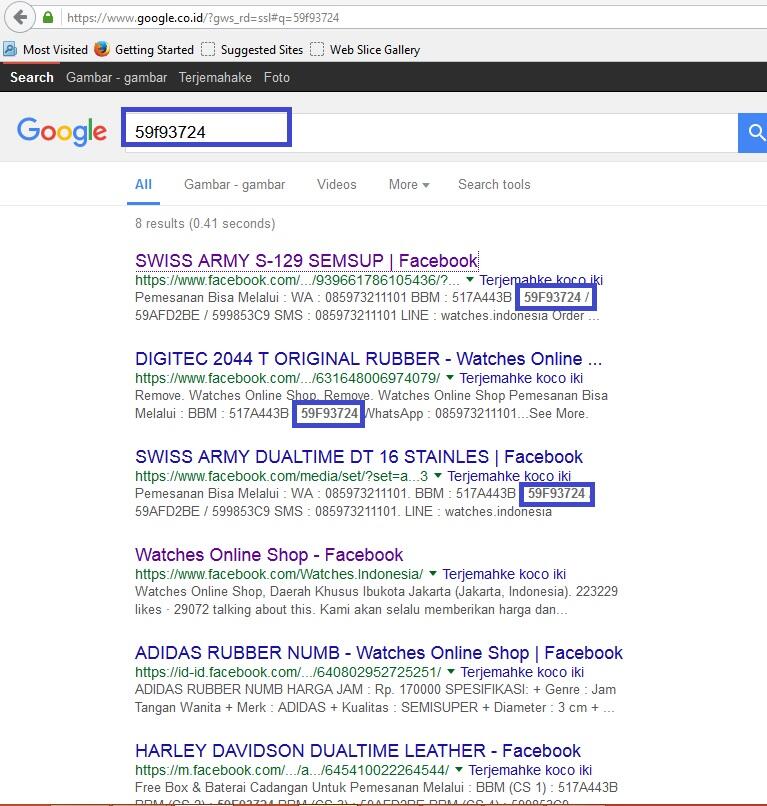Open Watches Online Shop - Facebook result
This screenshot has width=767, height=806.
coord(269,555)
